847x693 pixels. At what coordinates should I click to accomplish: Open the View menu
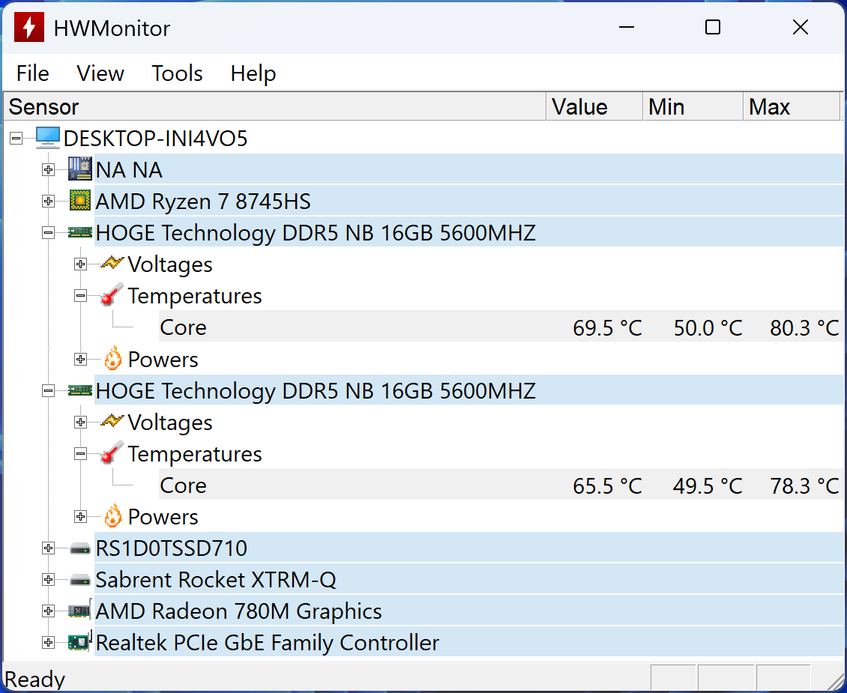100,73
